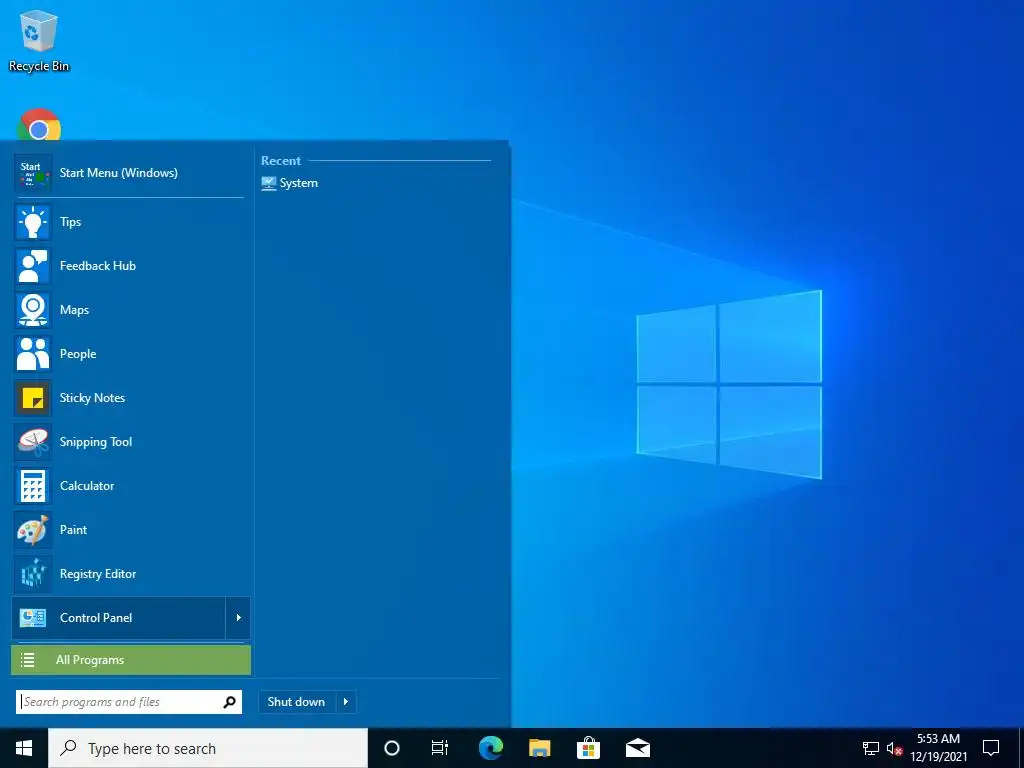
Task: Open the All Programs list
Action: pyautogui.click(x=131, y=660)
